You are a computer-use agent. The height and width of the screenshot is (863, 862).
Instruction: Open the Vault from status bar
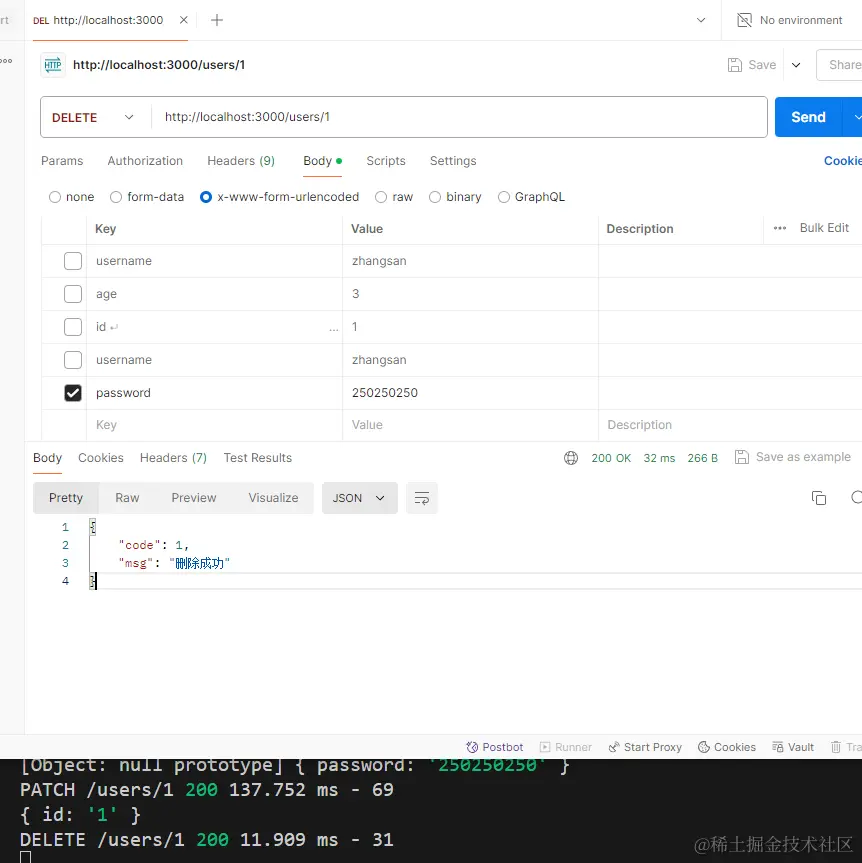point(793,747)
